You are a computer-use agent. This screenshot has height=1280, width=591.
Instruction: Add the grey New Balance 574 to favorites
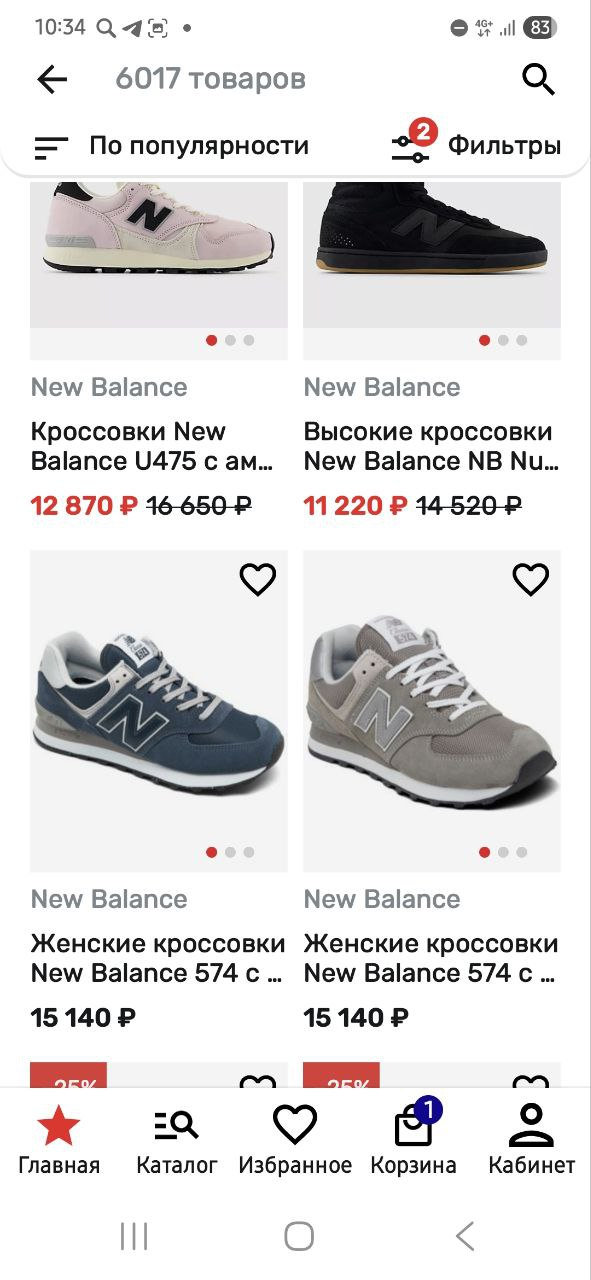pos(531,579)
